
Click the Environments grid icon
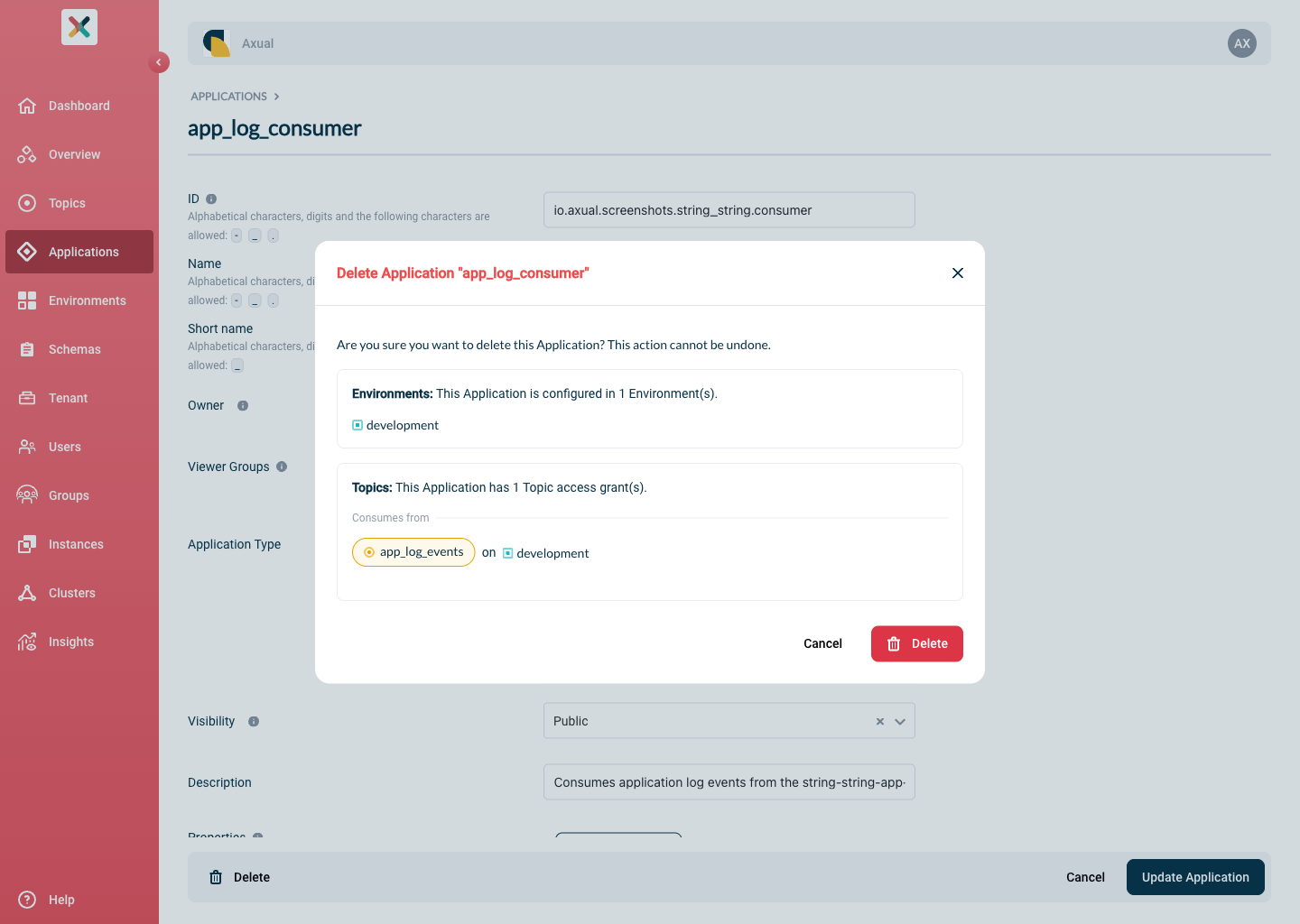pyautogui.click(x=27, y=300)
